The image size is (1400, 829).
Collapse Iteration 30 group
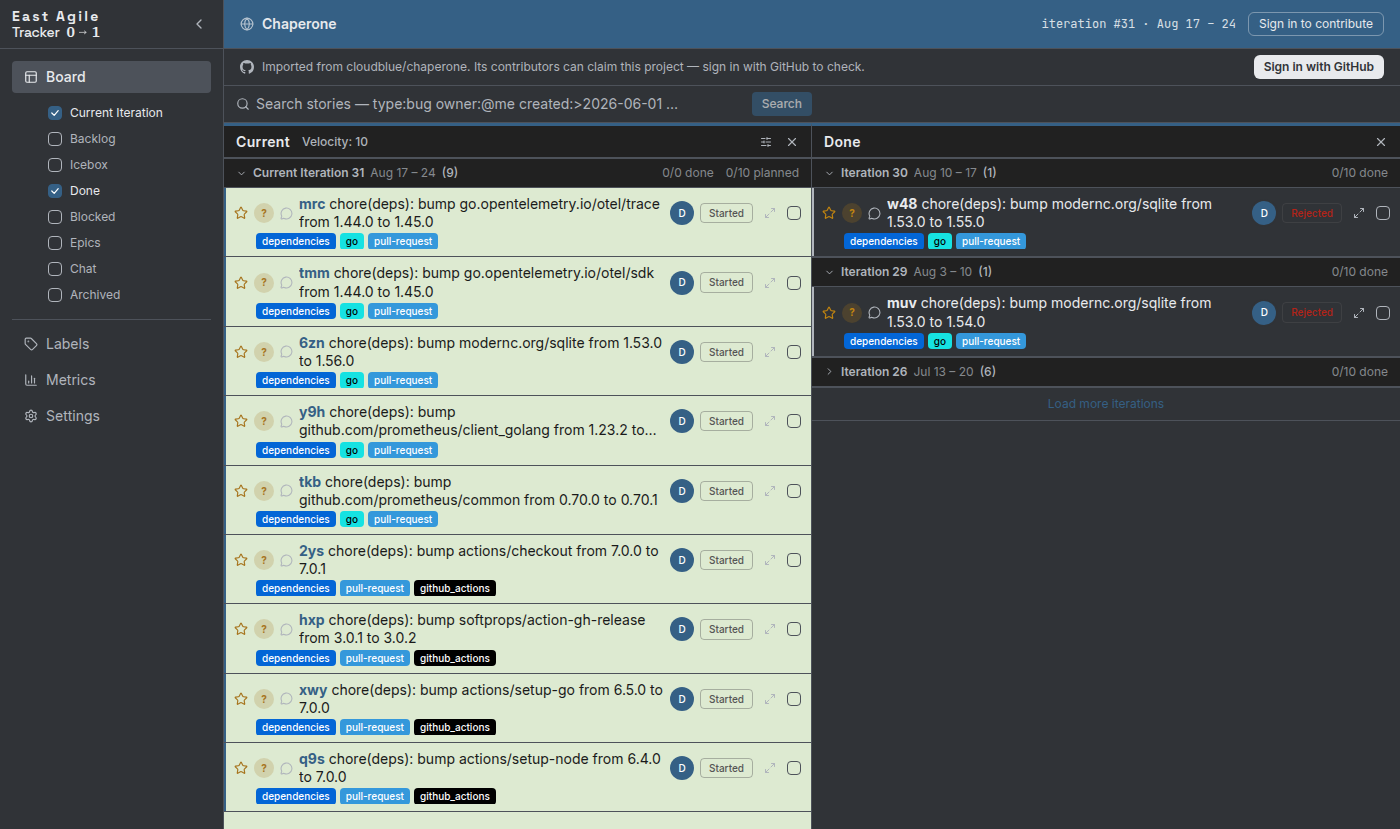click(829, 173)
